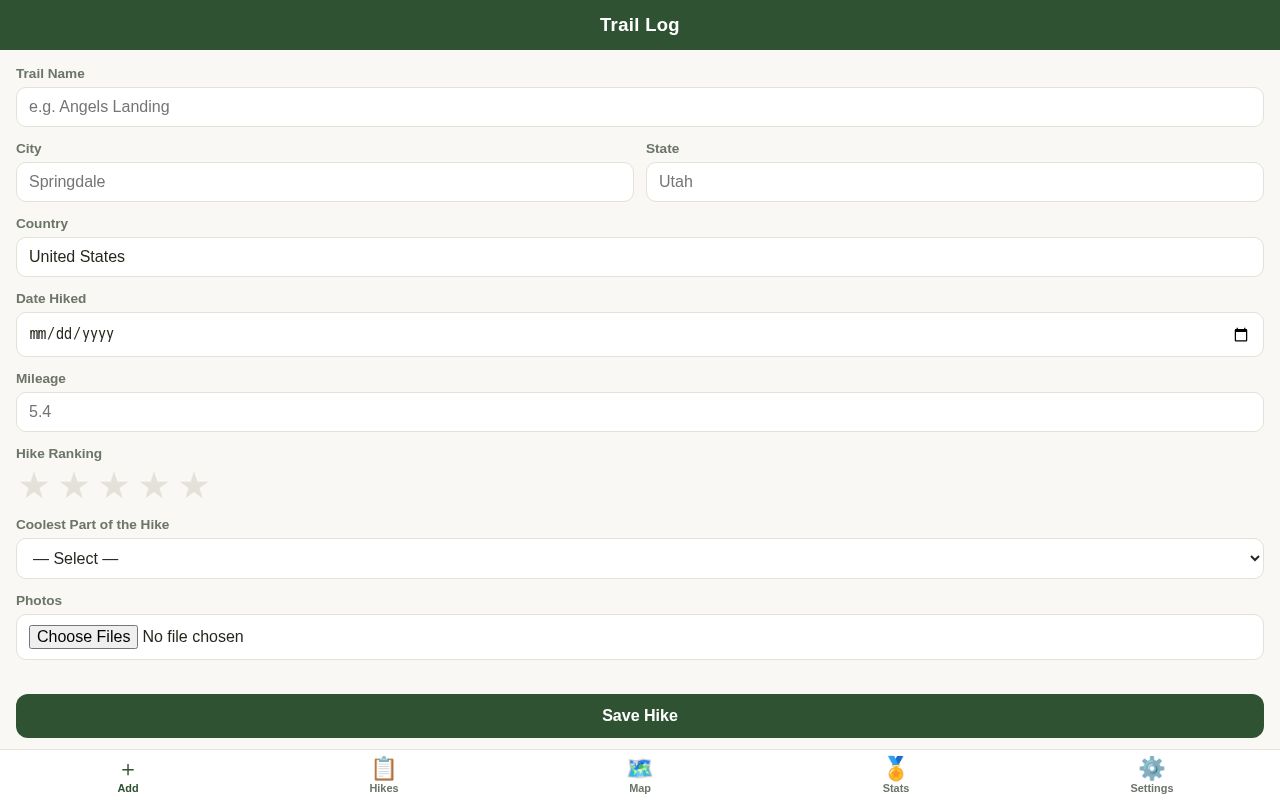The width and height of the screenshot is (1280, 800).
Task: Open the Add tab plus icon
Action: 128,769
